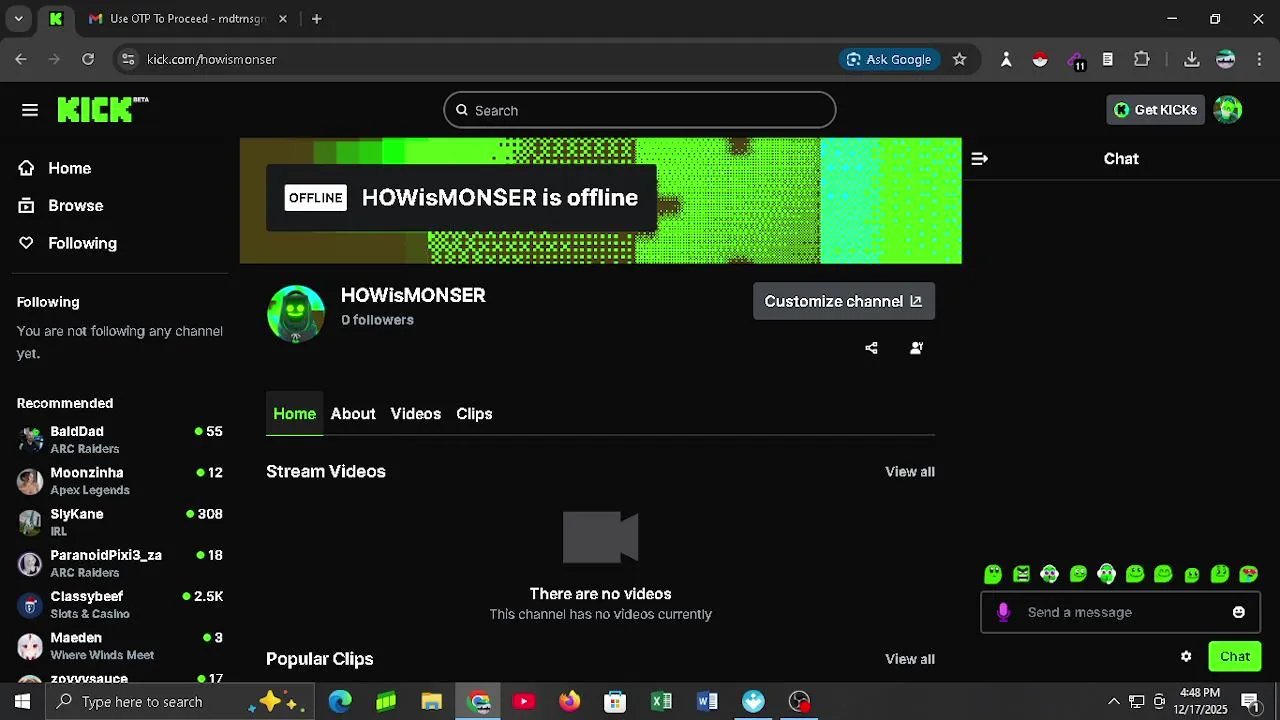Open Word from the taskbar
Viewport: 1280px width, 720px height.
tap(707, 702)
